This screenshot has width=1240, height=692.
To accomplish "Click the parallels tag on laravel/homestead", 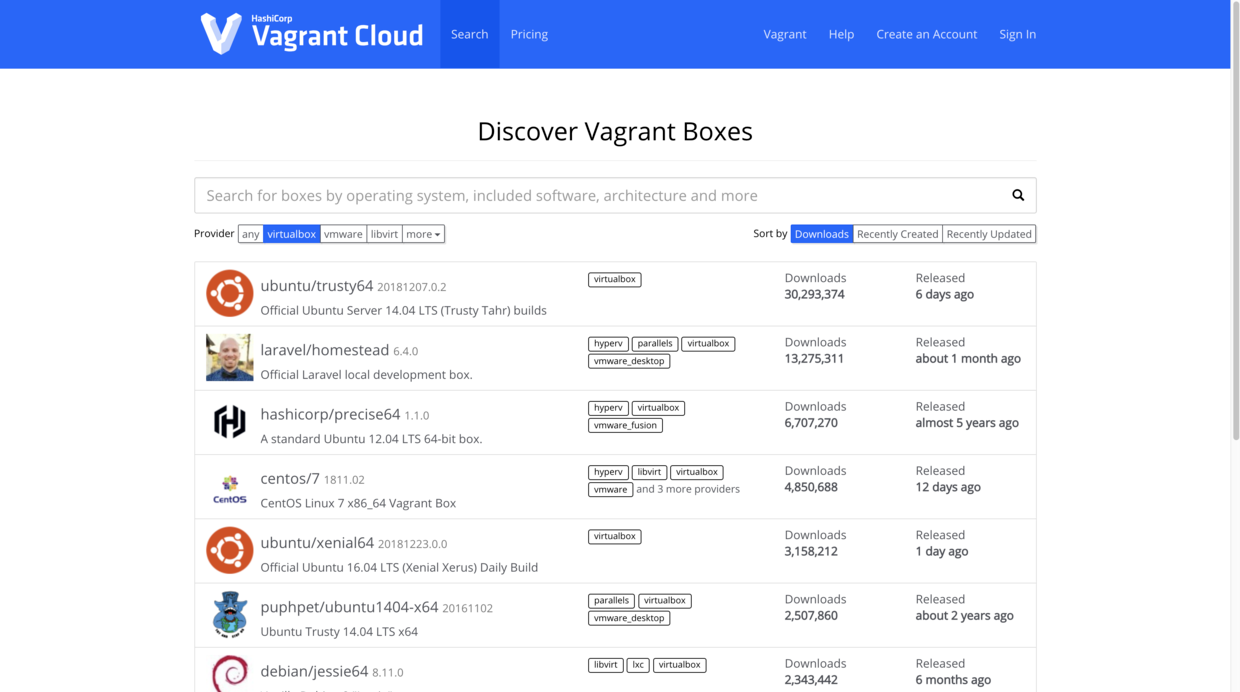I will tap(655, 344).
